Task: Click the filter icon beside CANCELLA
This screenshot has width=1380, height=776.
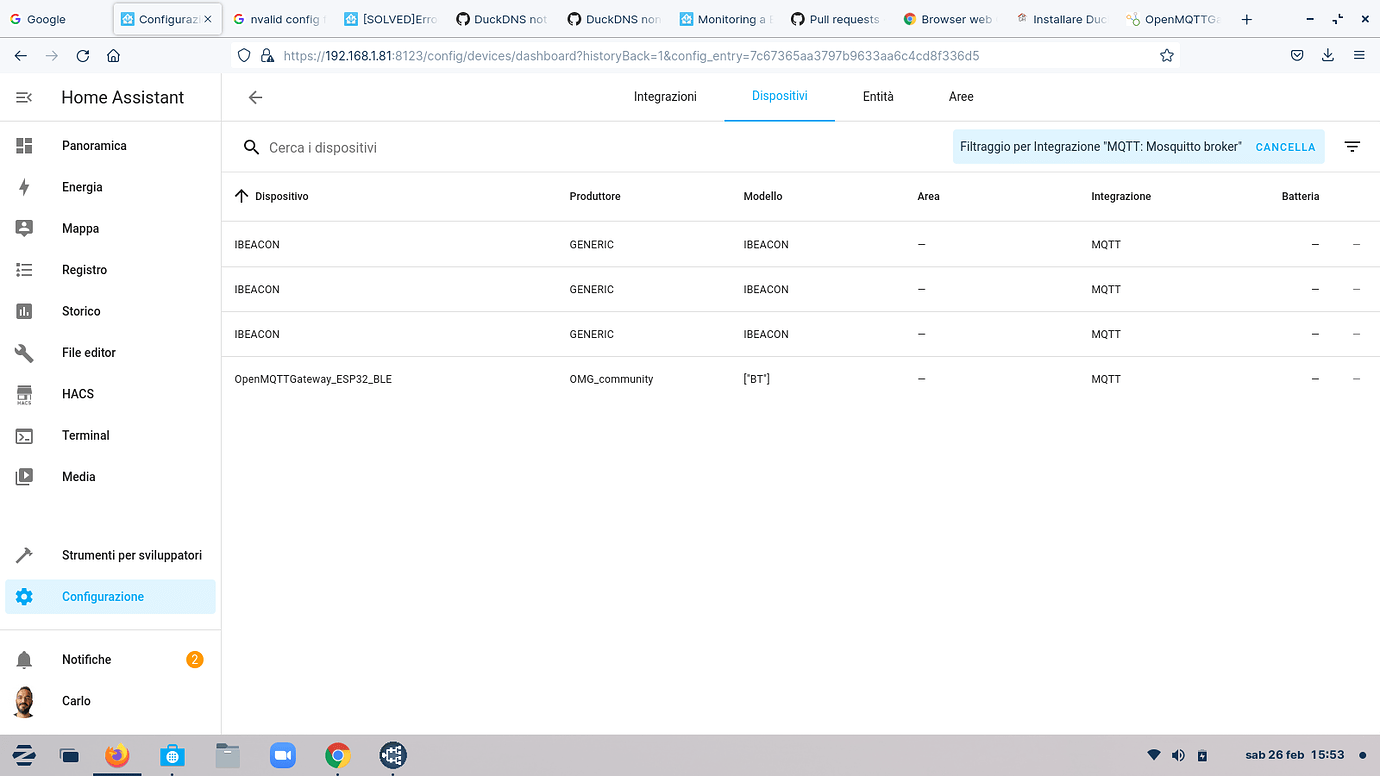Action: click(1352, 147)
